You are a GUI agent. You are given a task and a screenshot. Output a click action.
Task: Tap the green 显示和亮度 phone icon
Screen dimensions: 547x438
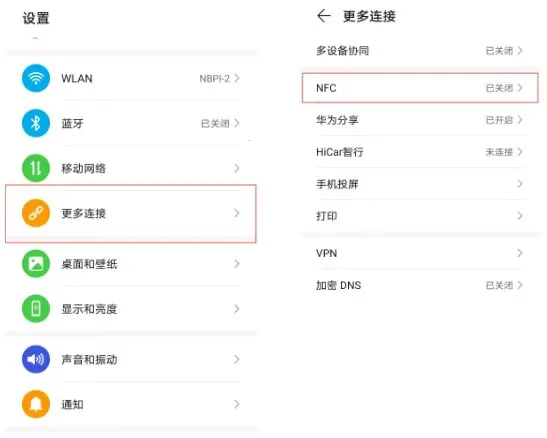[x=36, y=309]
